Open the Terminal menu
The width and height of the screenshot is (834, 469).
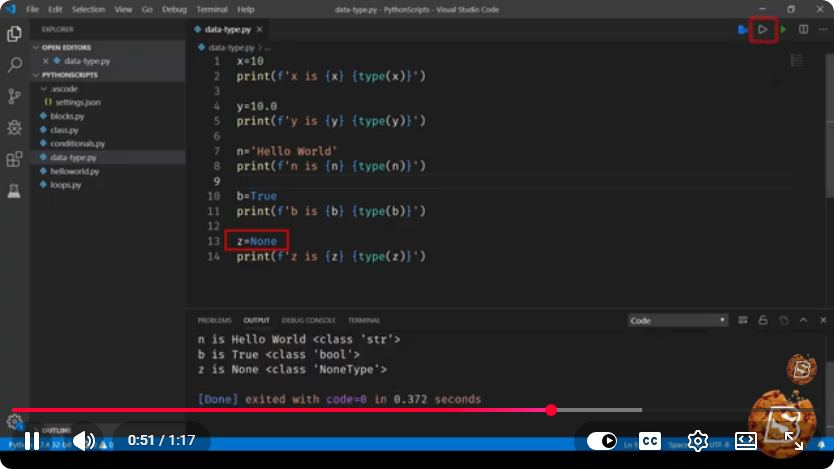(212, 10)
